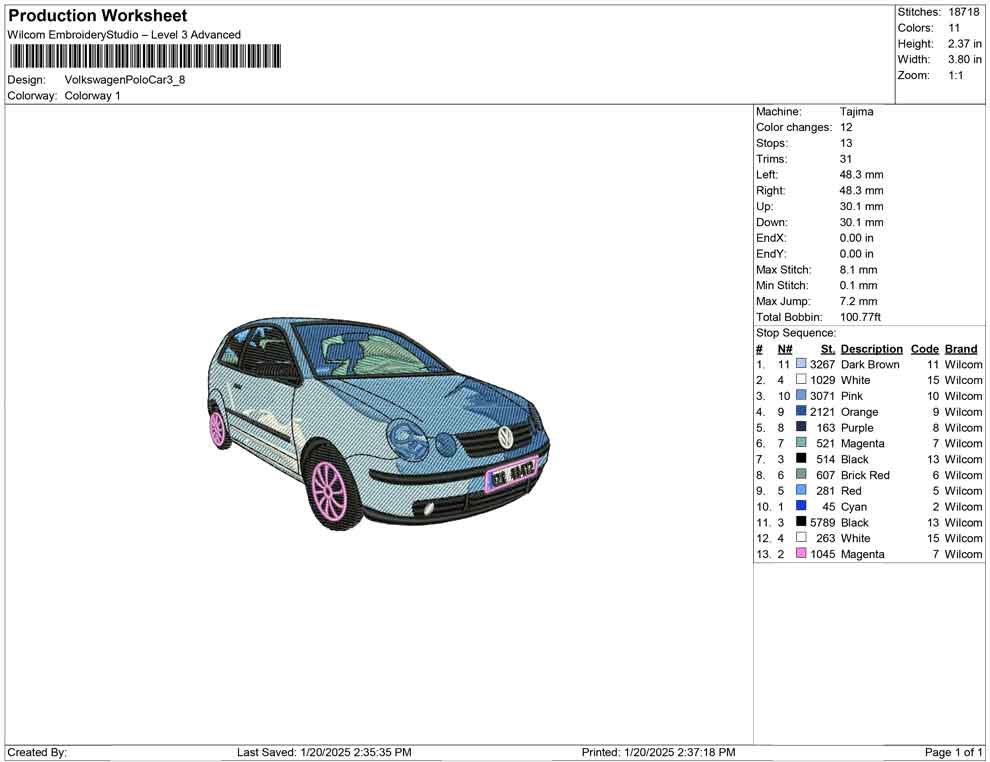Viewport: 990px width, 762px height.
Task: Click the White swatch at stop 12
Action: [800, 538]
